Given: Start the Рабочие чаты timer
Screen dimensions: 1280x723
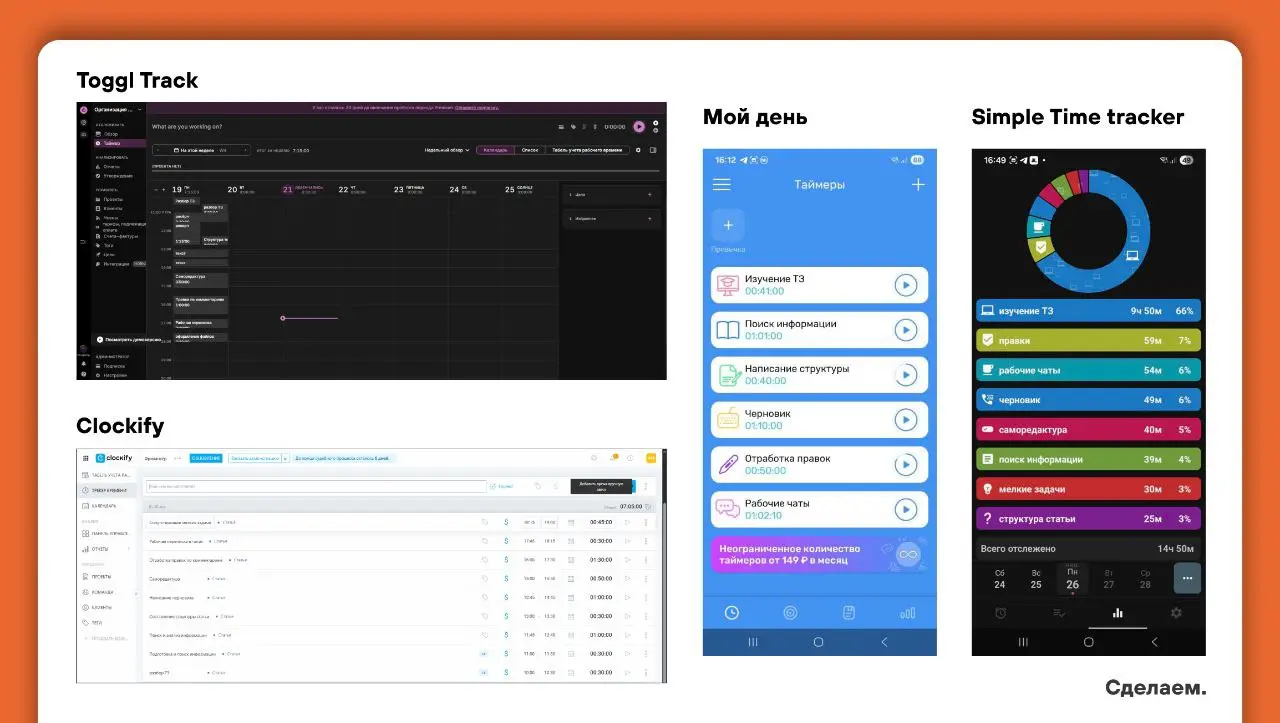Looking at the screenshot, I should [905, 510].
